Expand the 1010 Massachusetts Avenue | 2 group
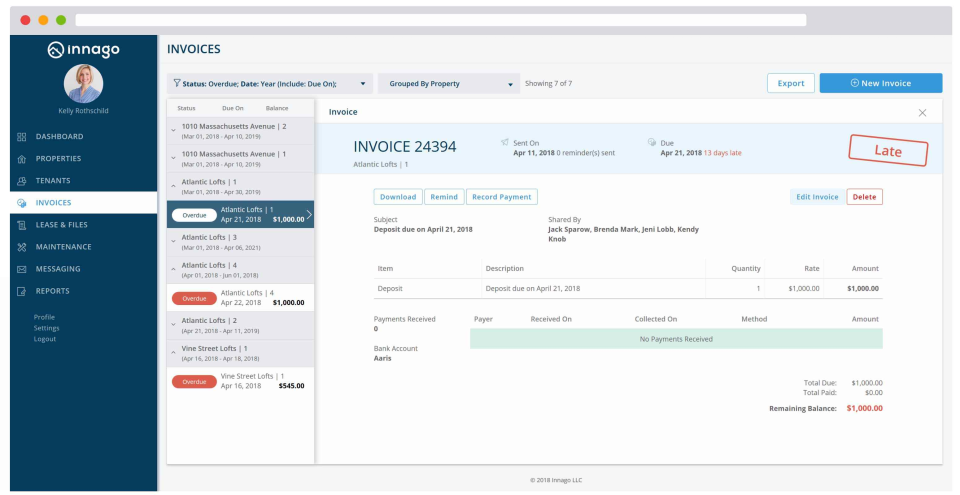The width and height of the screenshot is (960, 495). (173, 130)
